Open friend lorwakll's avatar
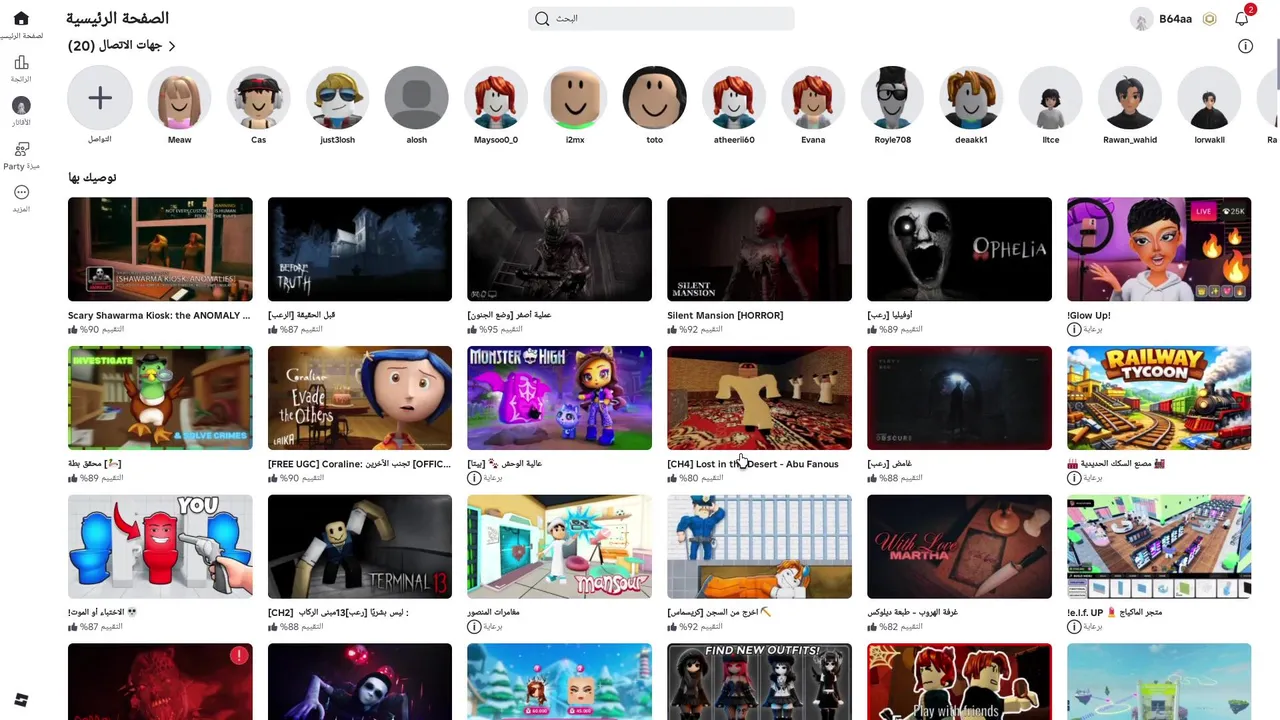Screen dimensions: 1280x720 (x=1209, y=97)
